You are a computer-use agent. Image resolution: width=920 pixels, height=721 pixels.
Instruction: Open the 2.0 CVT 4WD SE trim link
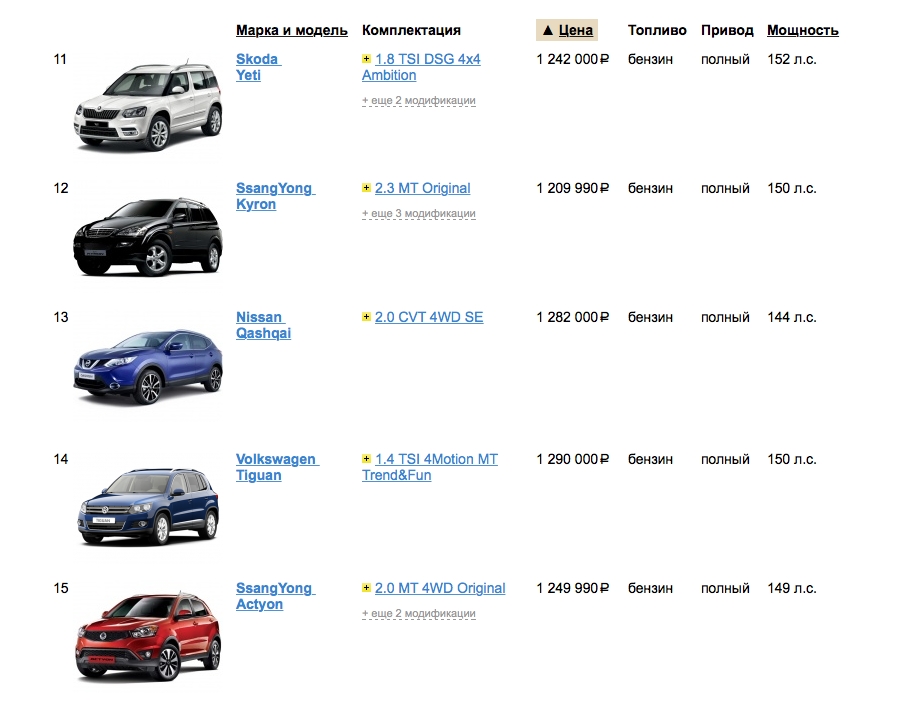428,318
